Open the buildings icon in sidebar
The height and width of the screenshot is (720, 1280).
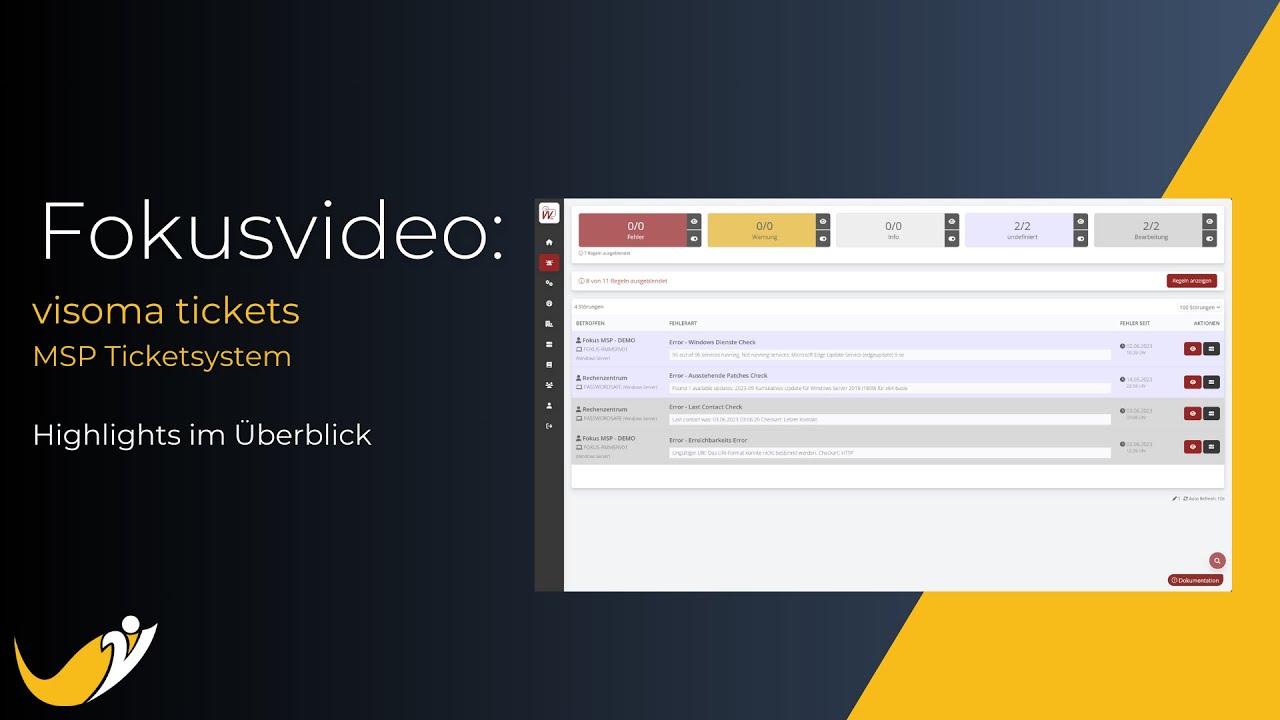549,324
